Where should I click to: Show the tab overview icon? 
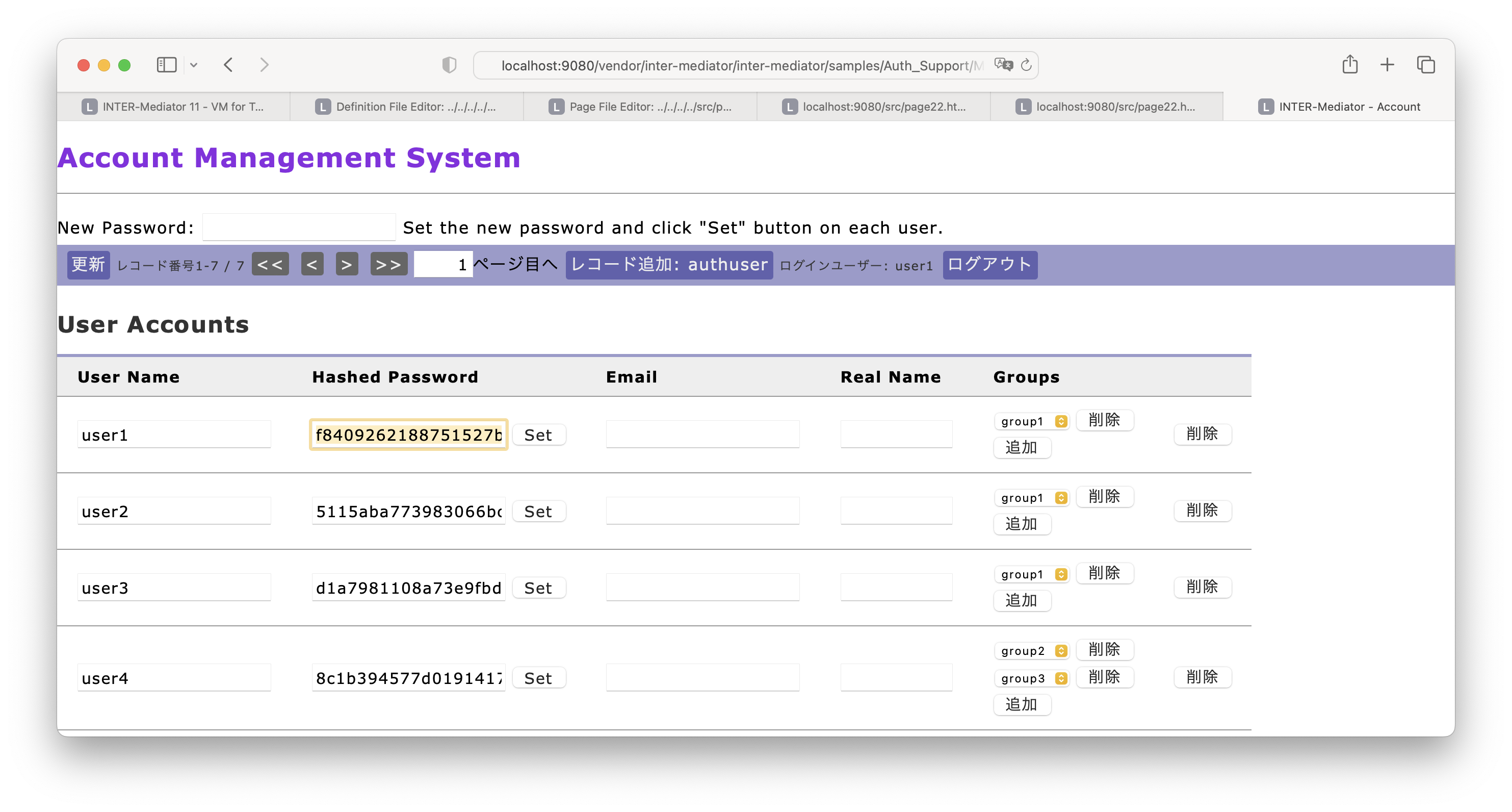pos(1426,65)
